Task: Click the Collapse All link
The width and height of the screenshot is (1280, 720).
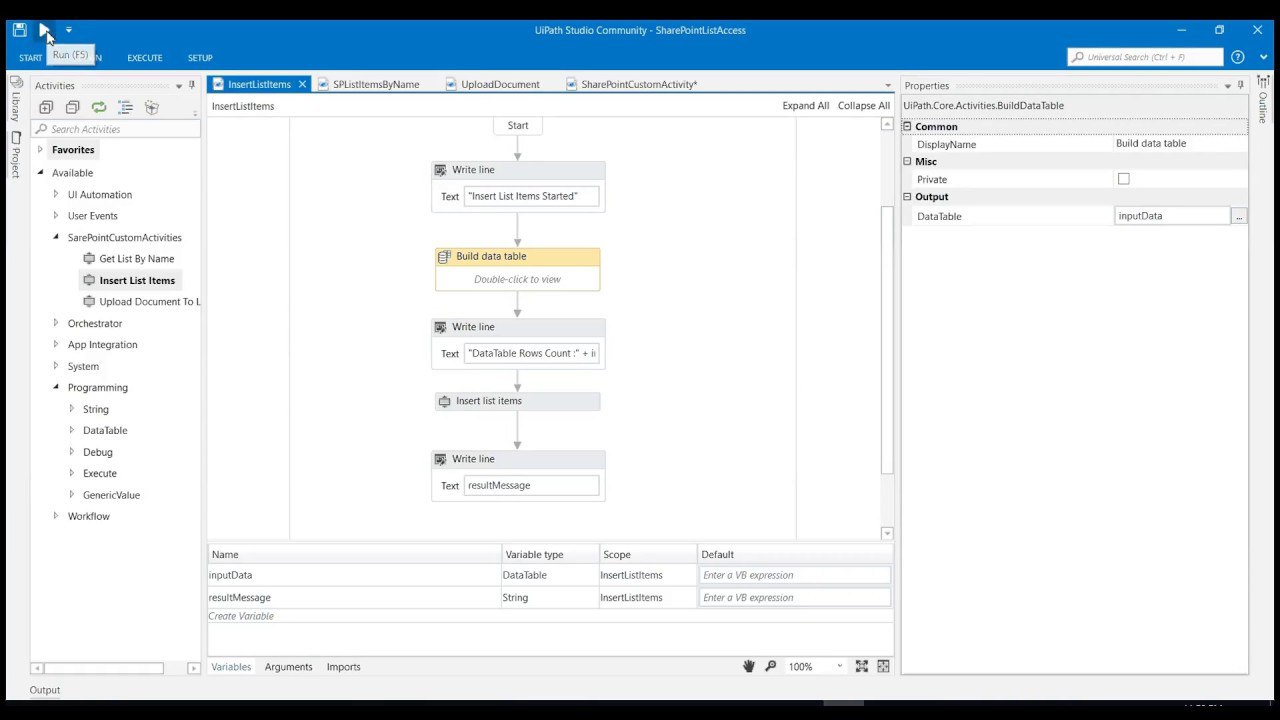Action: 864,106
